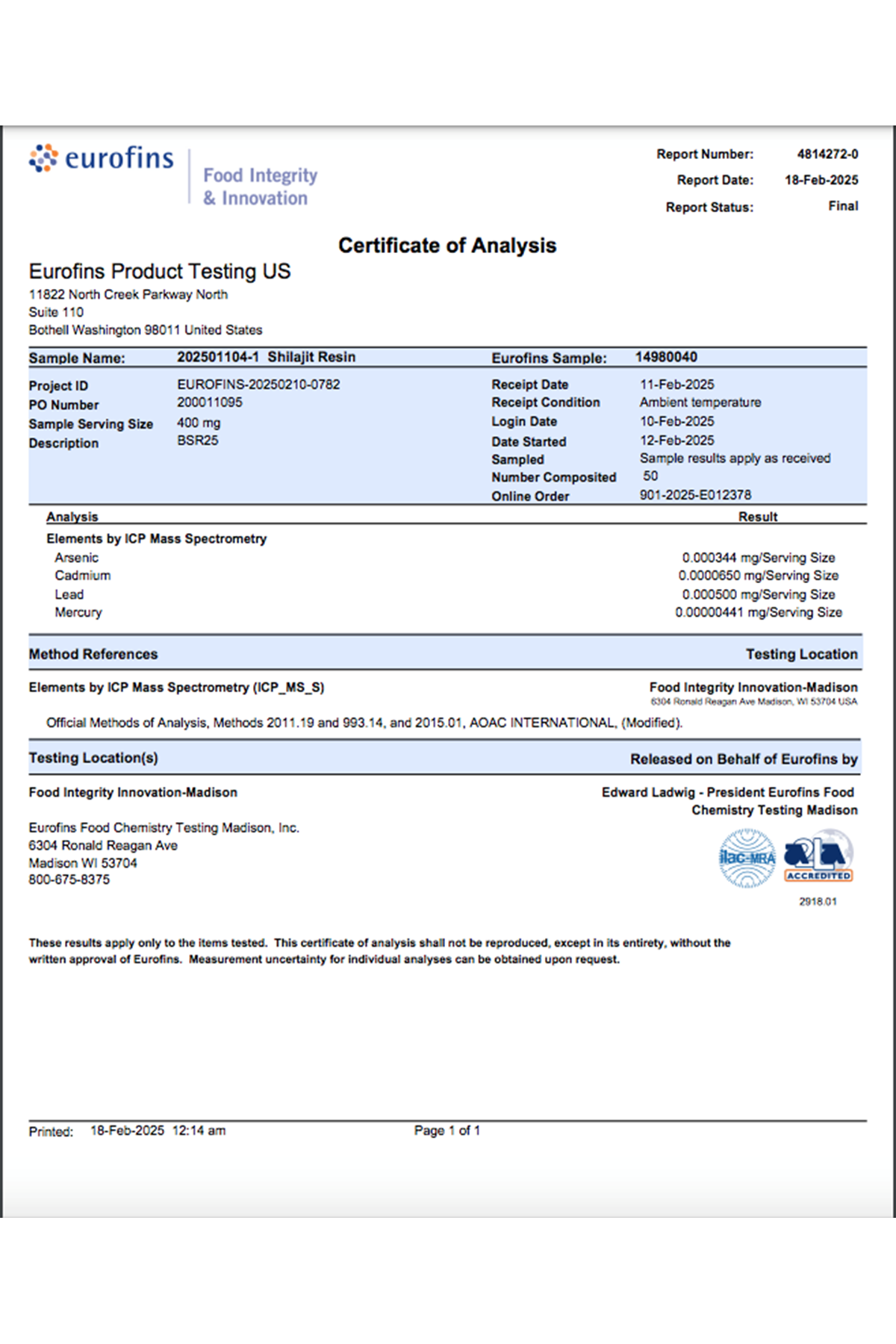Click the Lead analysis row label
The width and height of the screenshot is (896, 1344).
point(69,594)
